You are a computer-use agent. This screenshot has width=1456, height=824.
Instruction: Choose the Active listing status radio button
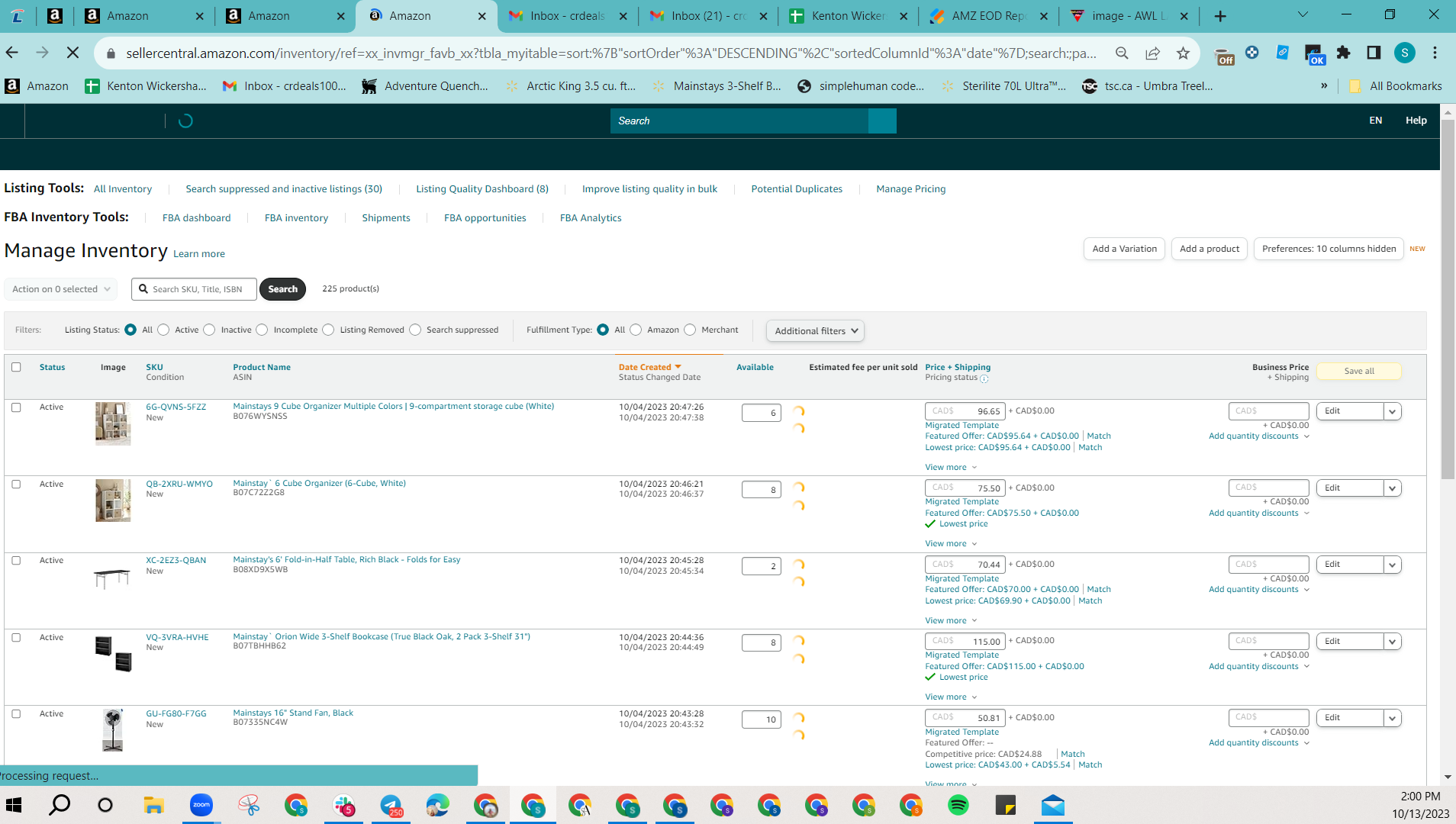[x=163, y=330]
